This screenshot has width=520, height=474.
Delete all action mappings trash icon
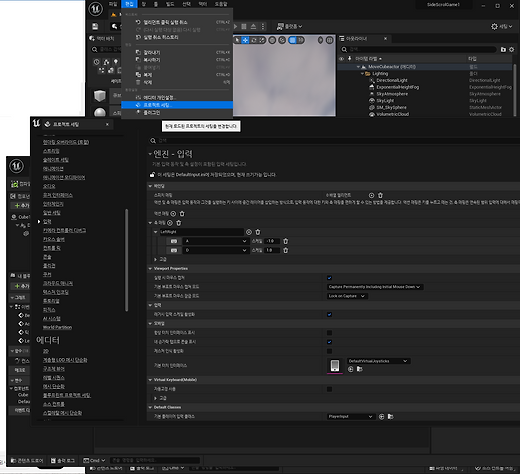click(x=182, y=214)
